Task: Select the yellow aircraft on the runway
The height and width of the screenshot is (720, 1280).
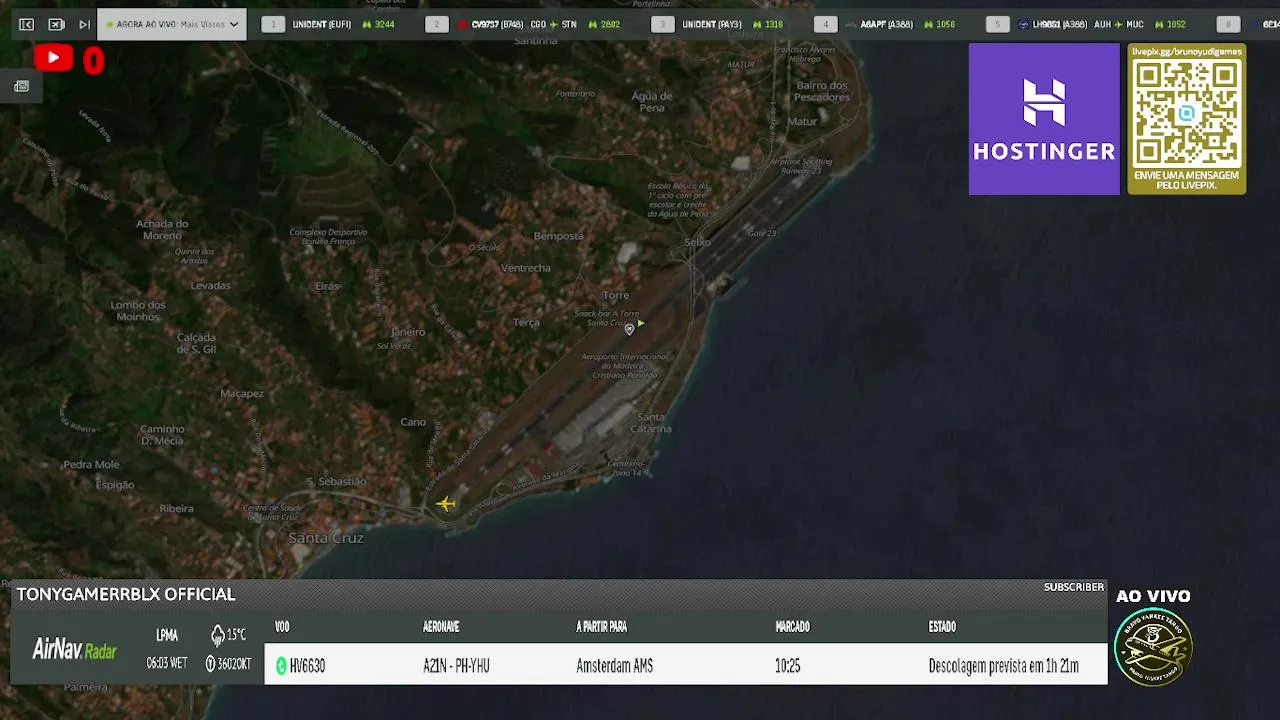Action: point(446,504)
